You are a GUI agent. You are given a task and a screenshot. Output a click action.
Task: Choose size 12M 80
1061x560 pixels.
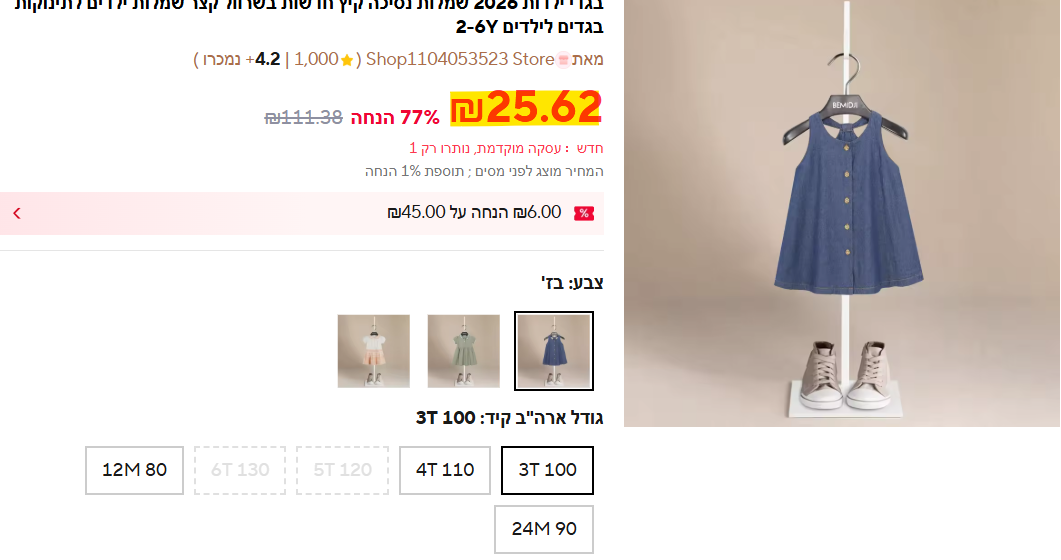click(134, 470)
